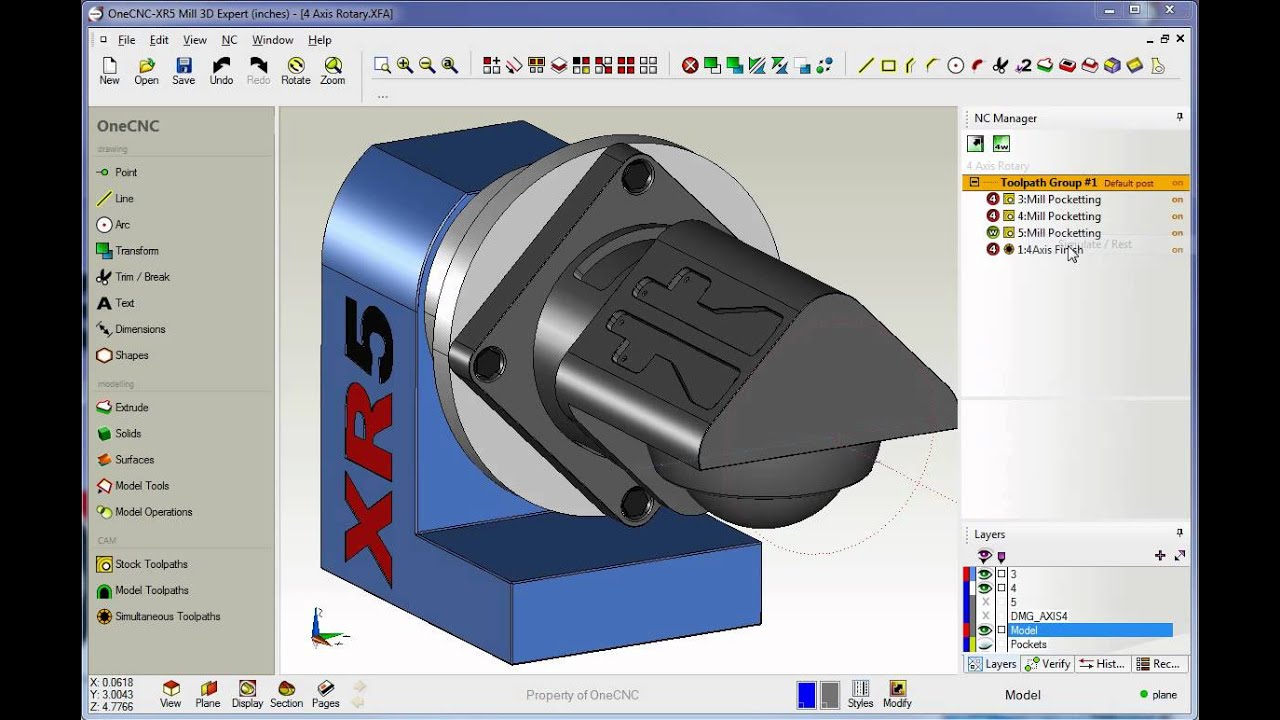
Task: Click the Section button in bottom bar
Action: tap(286, 694)
